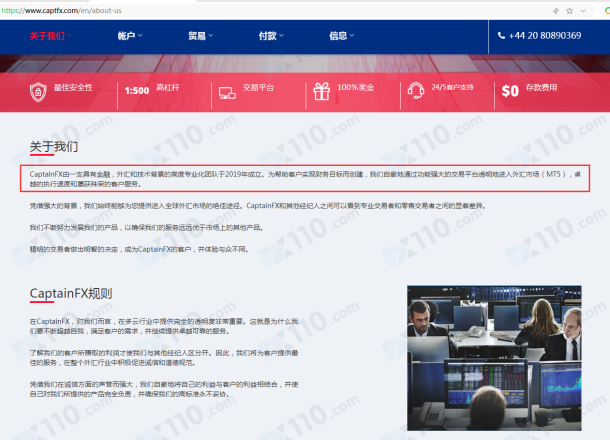Click the phone number +44 20 80890369
The height and width of the screenshot is (440, 610).
[545, 35]
